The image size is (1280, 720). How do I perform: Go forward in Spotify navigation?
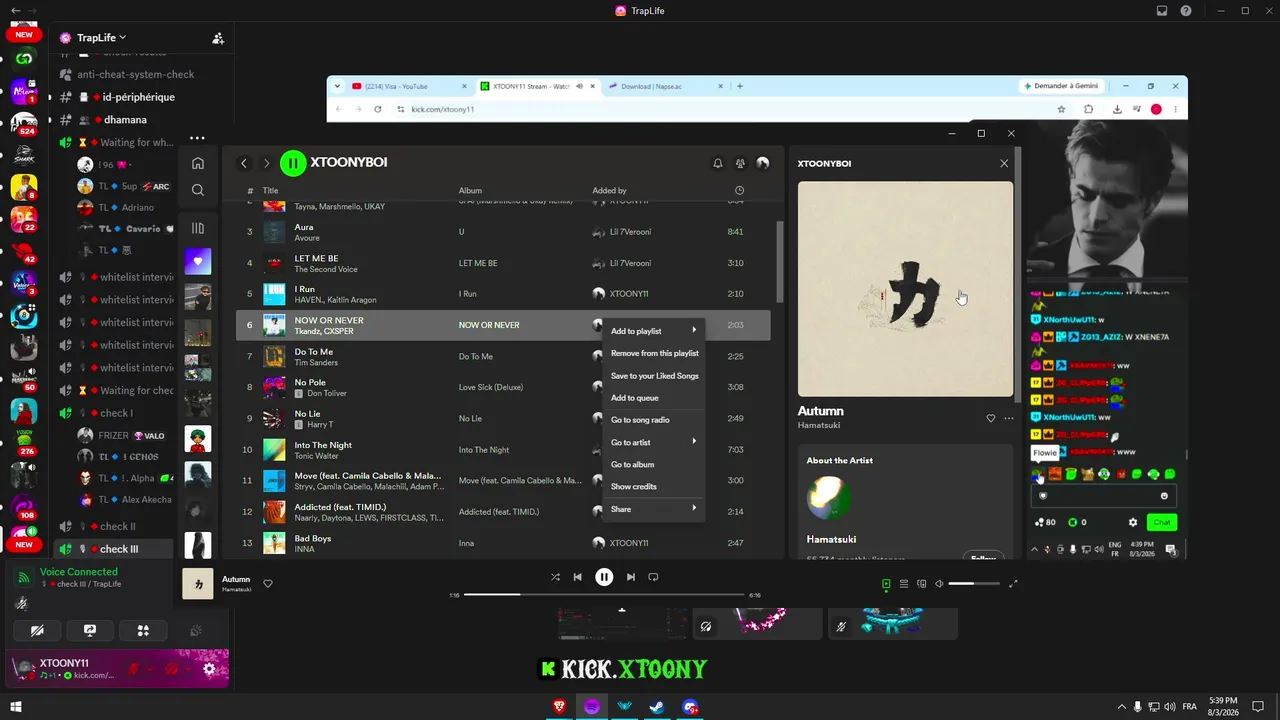click(266, 163)
